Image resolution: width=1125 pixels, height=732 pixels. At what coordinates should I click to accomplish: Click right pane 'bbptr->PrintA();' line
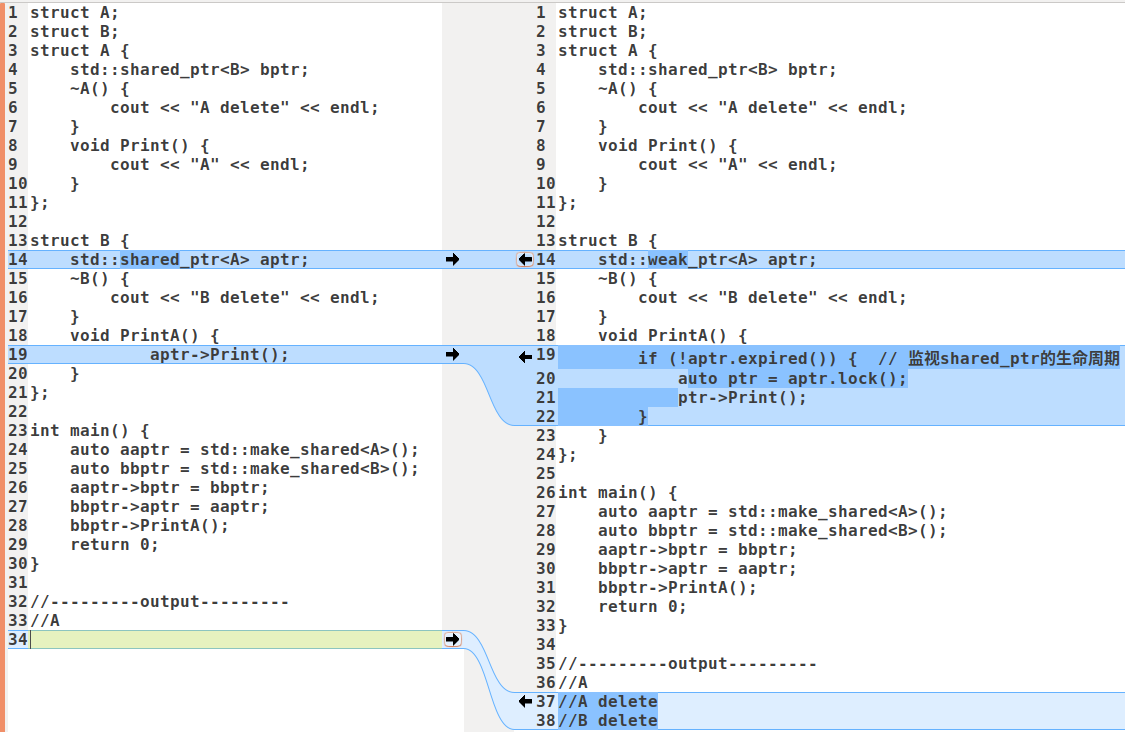(x=678, y=588)
